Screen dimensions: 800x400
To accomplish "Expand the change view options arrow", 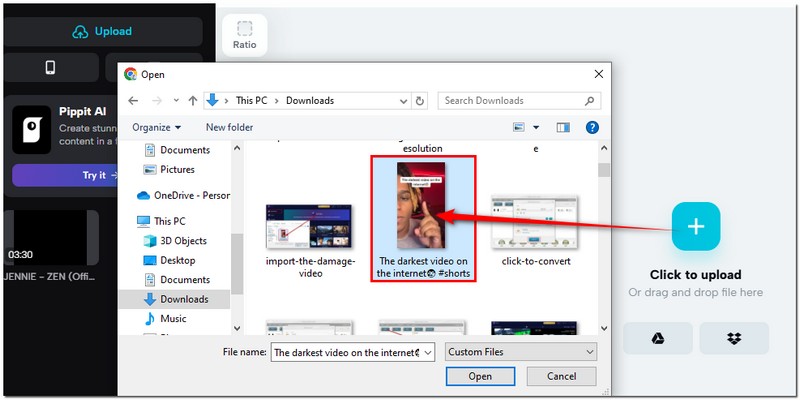I will (537, 127).
